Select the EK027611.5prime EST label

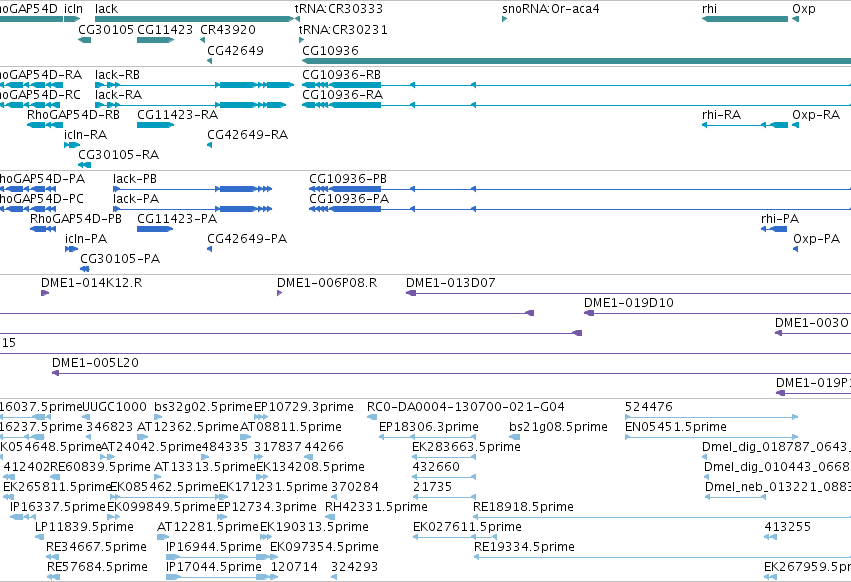point(467,527)
